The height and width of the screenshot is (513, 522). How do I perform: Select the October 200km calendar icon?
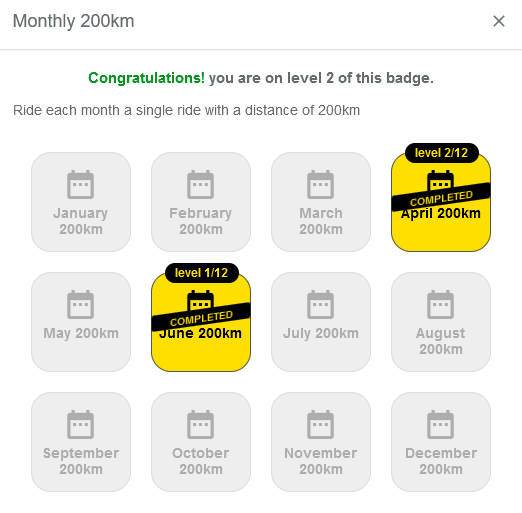click(x=200, y=424)
